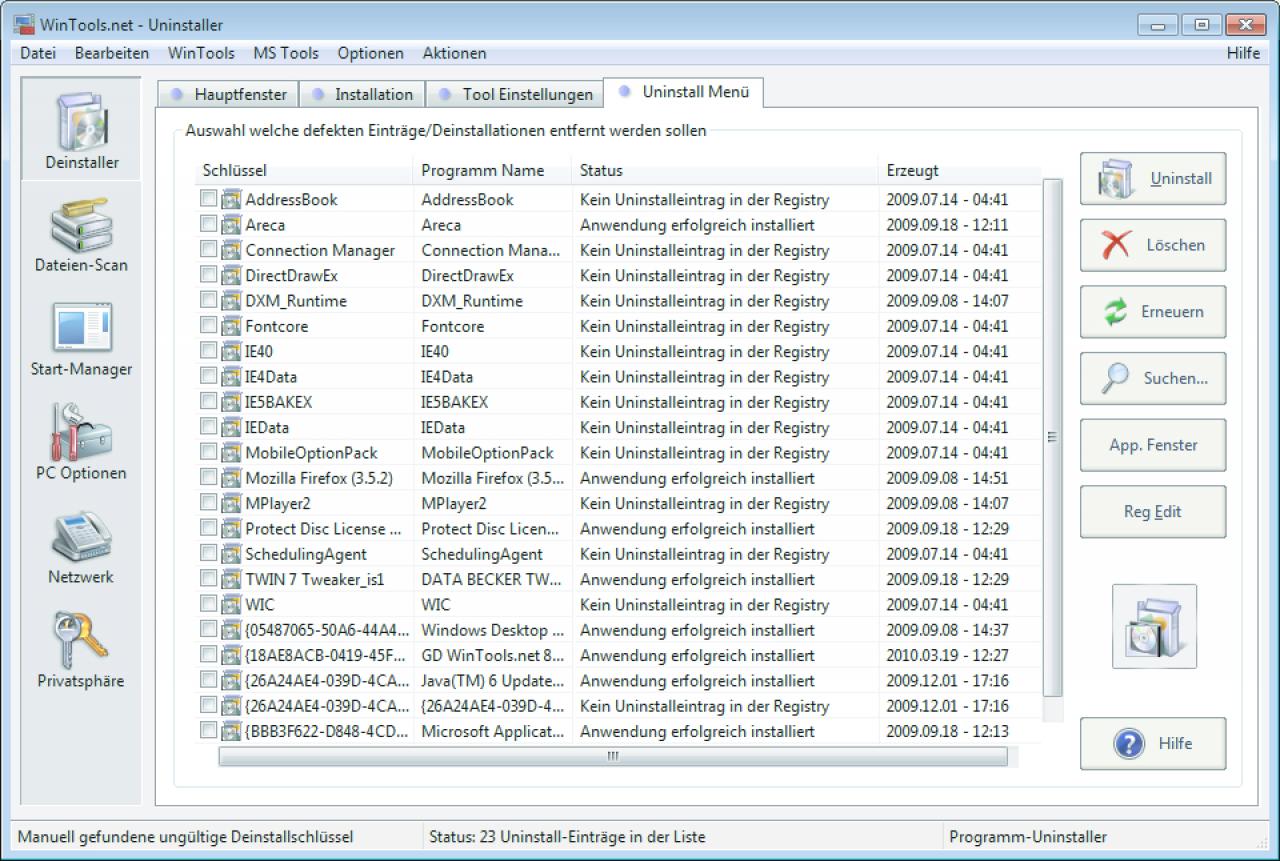Image resolution: width=1280 pixels, height=861 pixels.
Task: Tick the DirectDrawEx checkbox
Action: (x=208, y=275)
